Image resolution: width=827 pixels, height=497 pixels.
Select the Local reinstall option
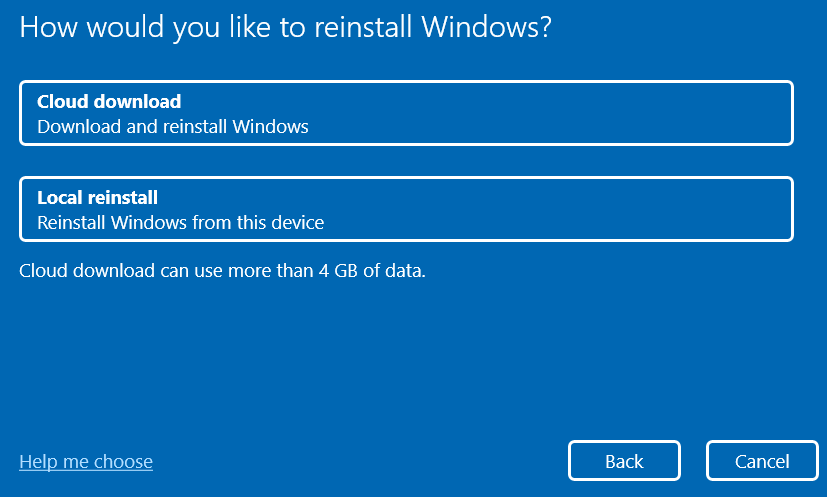click(406, 209)
